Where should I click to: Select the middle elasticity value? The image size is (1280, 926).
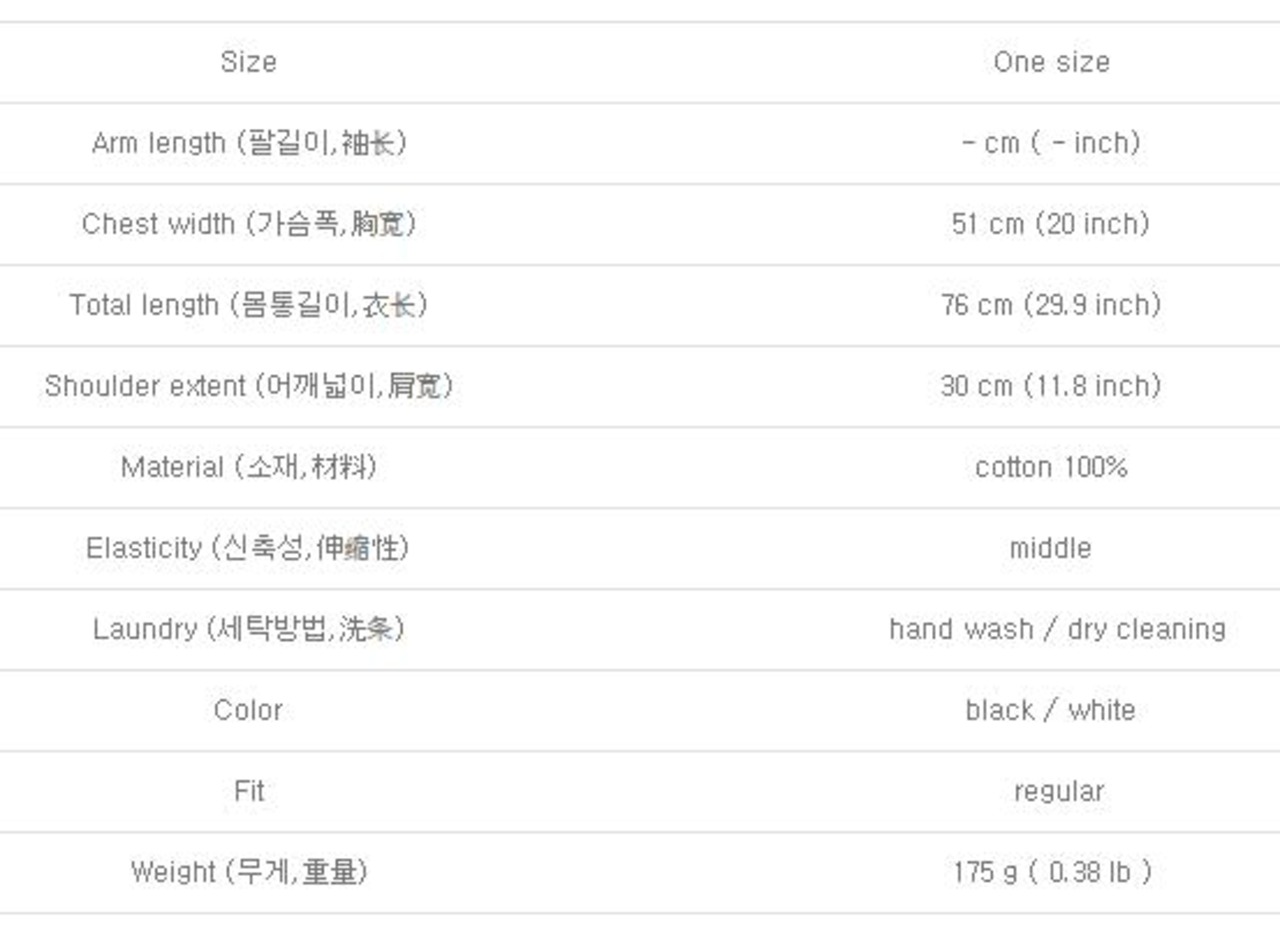(1051, 548)
